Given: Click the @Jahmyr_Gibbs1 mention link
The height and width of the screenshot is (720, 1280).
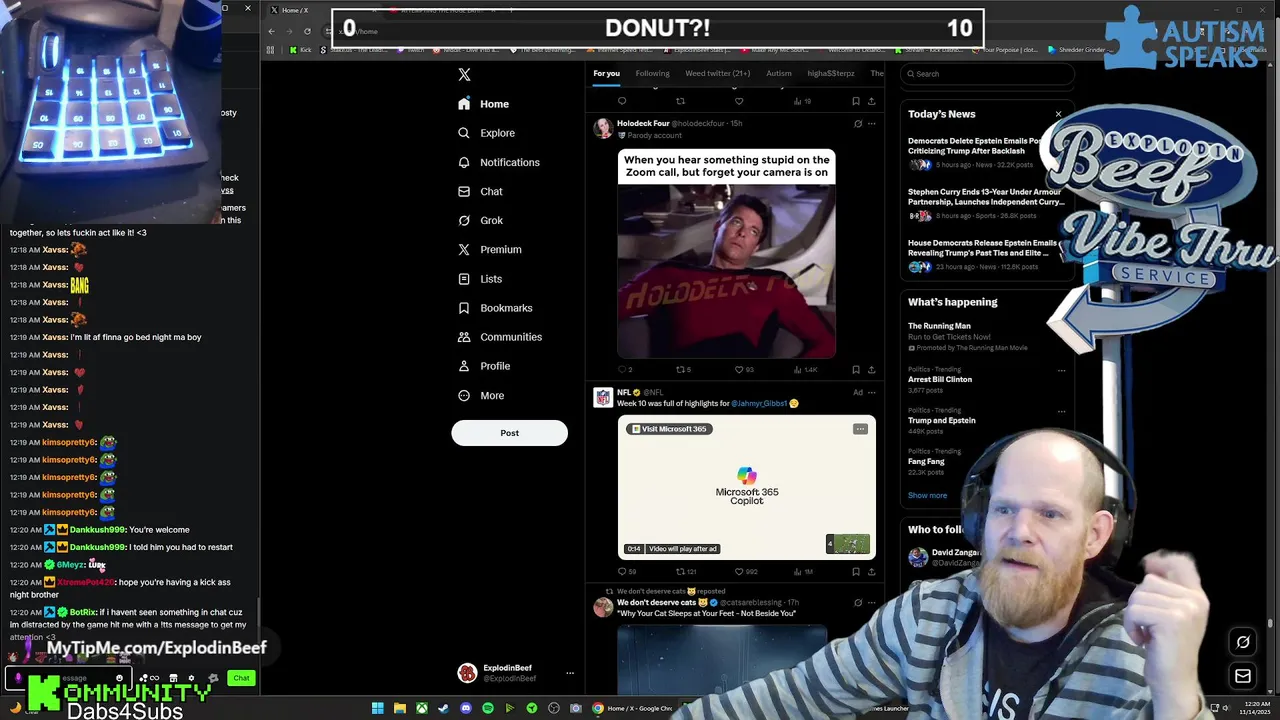Looking at the screenshot, I should click(759, 403).
